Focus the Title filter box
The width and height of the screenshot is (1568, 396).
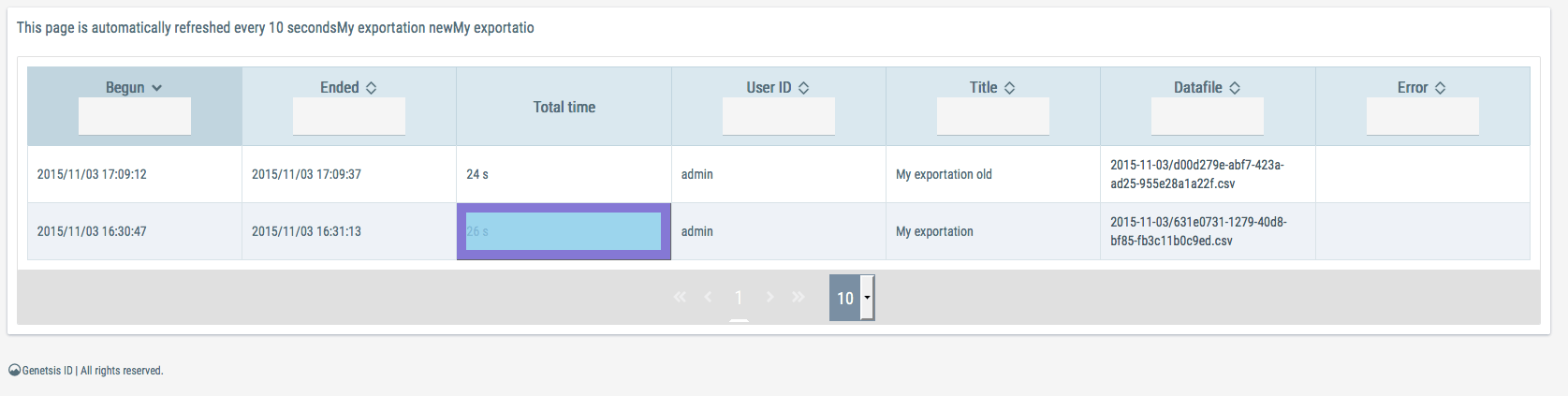993,116
